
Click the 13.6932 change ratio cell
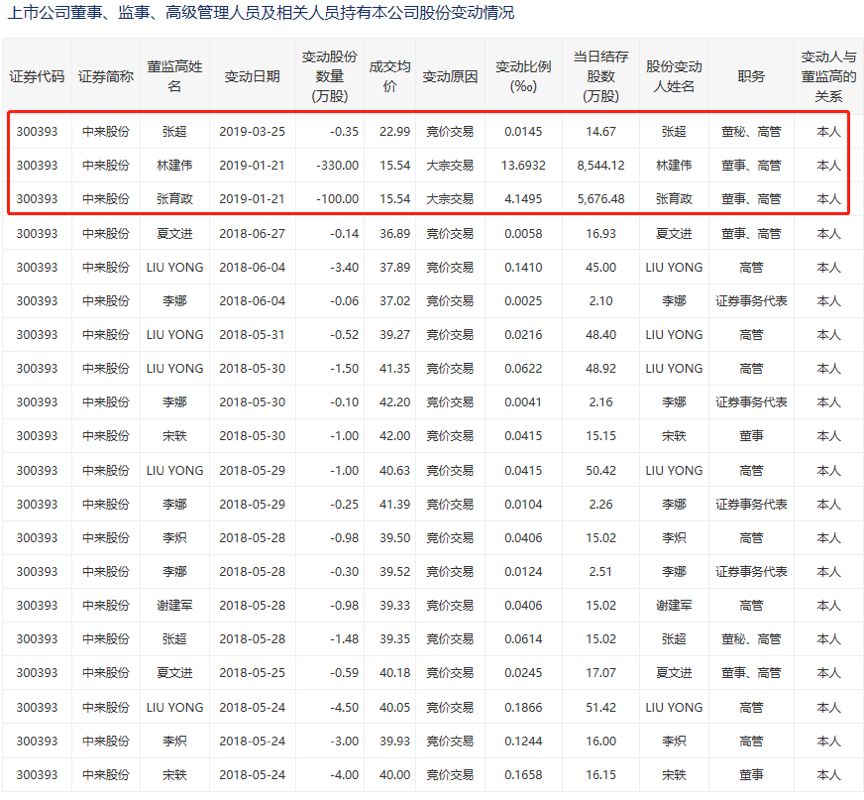coord(523,165)
